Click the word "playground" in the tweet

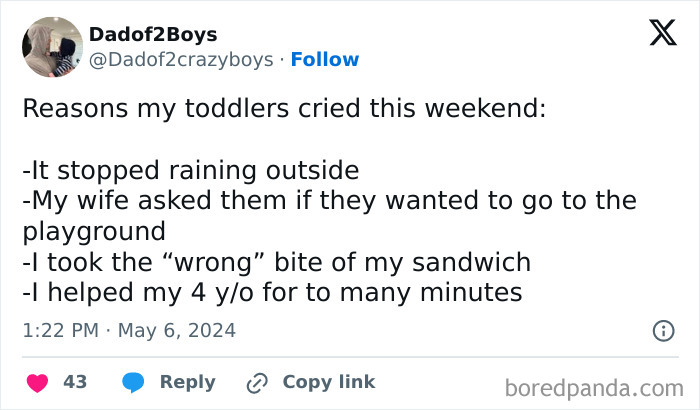coord(93,232)
